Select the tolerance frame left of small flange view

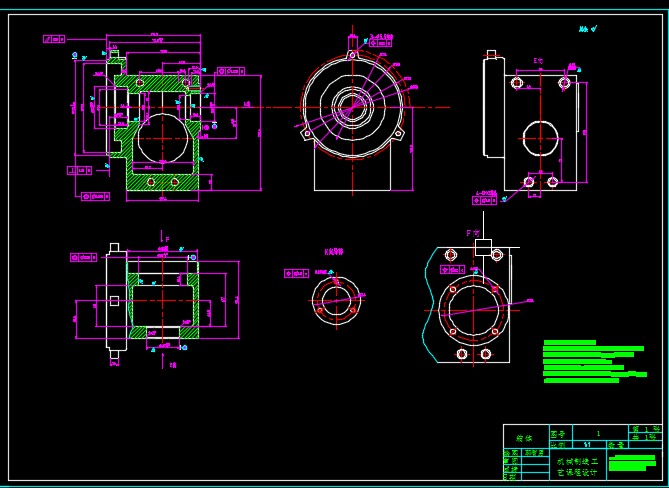coord(296,273)
